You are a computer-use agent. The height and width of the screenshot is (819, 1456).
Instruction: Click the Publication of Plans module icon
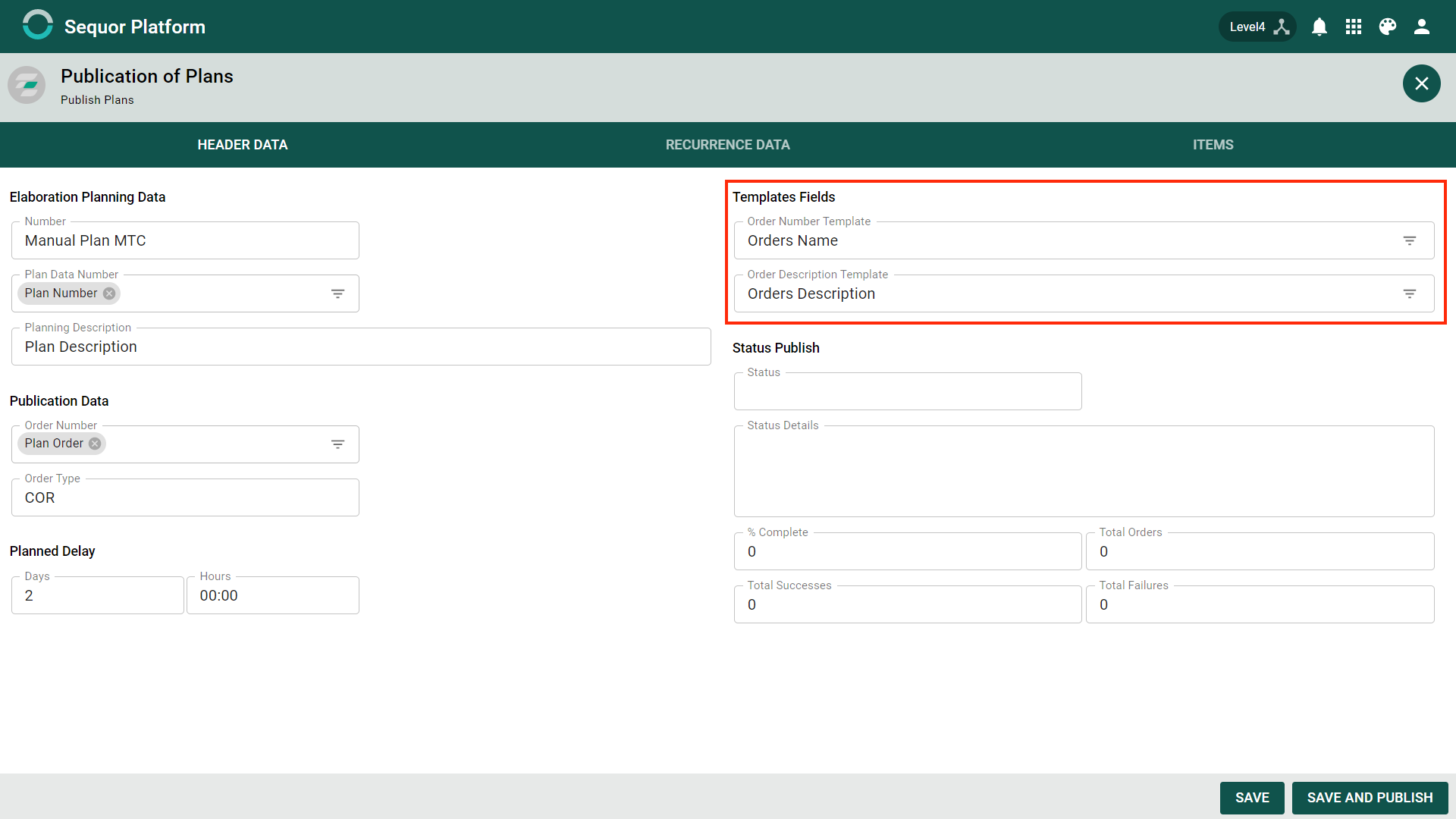[x=27, y=85]
